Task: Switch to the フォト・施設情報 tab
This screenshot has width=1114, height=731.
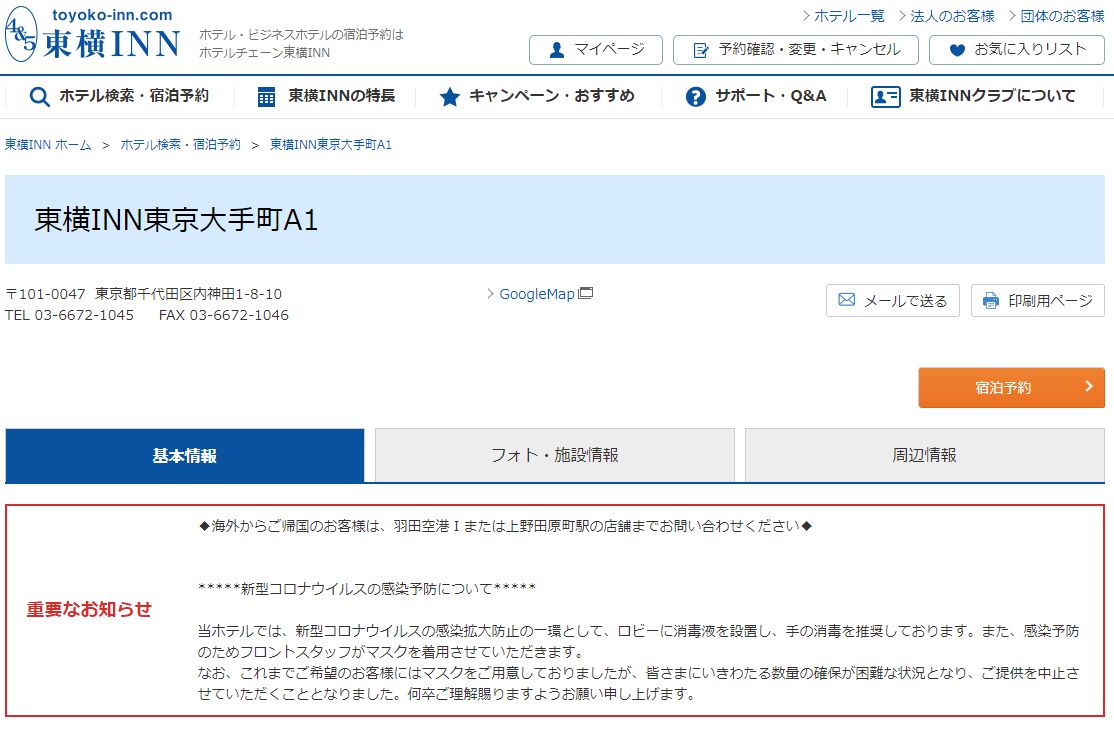Action: tap(555, 455)
